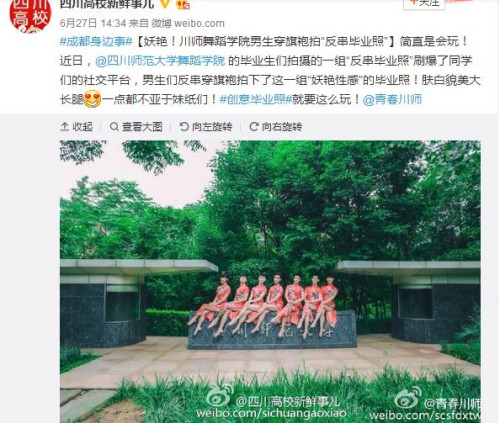Open the #成都身边事# hashtag
Image resolution: width=500 pixels, height=423 pixels.
97,42
